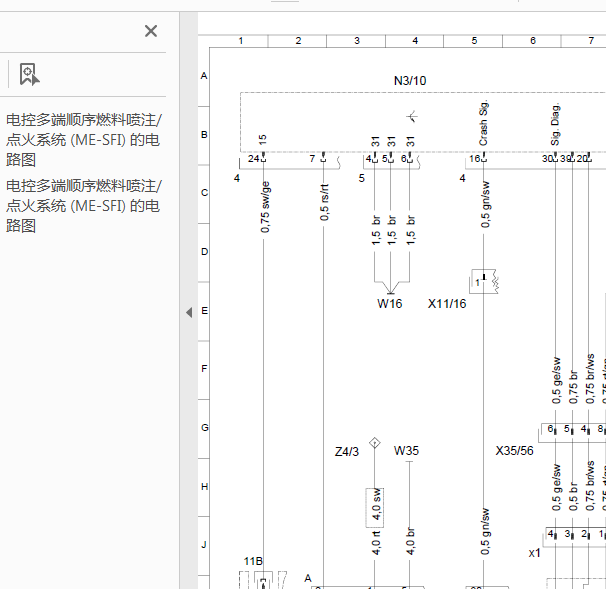606x589 pixels.
Task: Select the 0,75 sw/ge wire label
Action: 265,207
